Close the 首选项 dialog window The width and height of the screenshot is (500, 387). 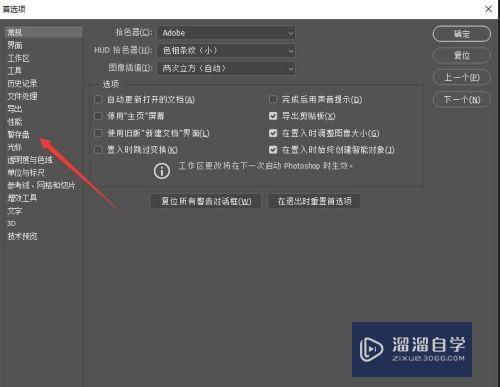[488, 9]
